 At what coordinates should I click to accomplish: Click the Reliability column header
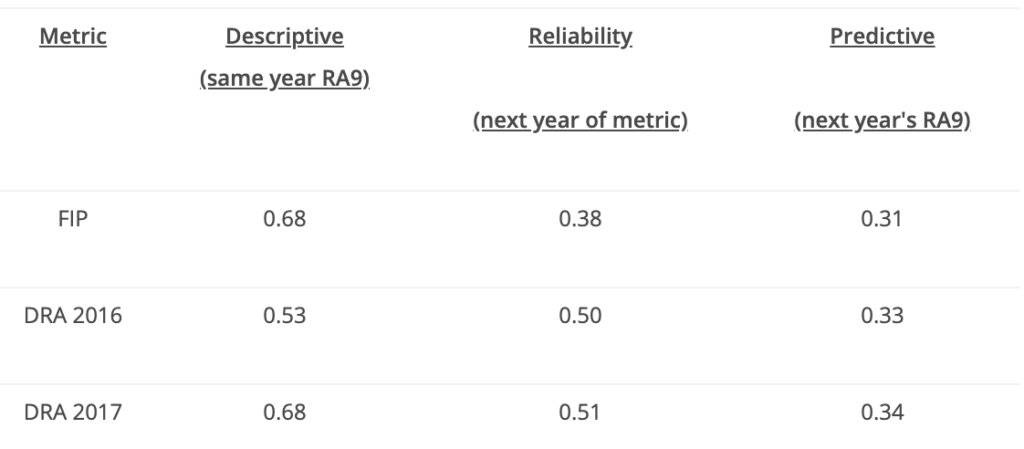580,36
